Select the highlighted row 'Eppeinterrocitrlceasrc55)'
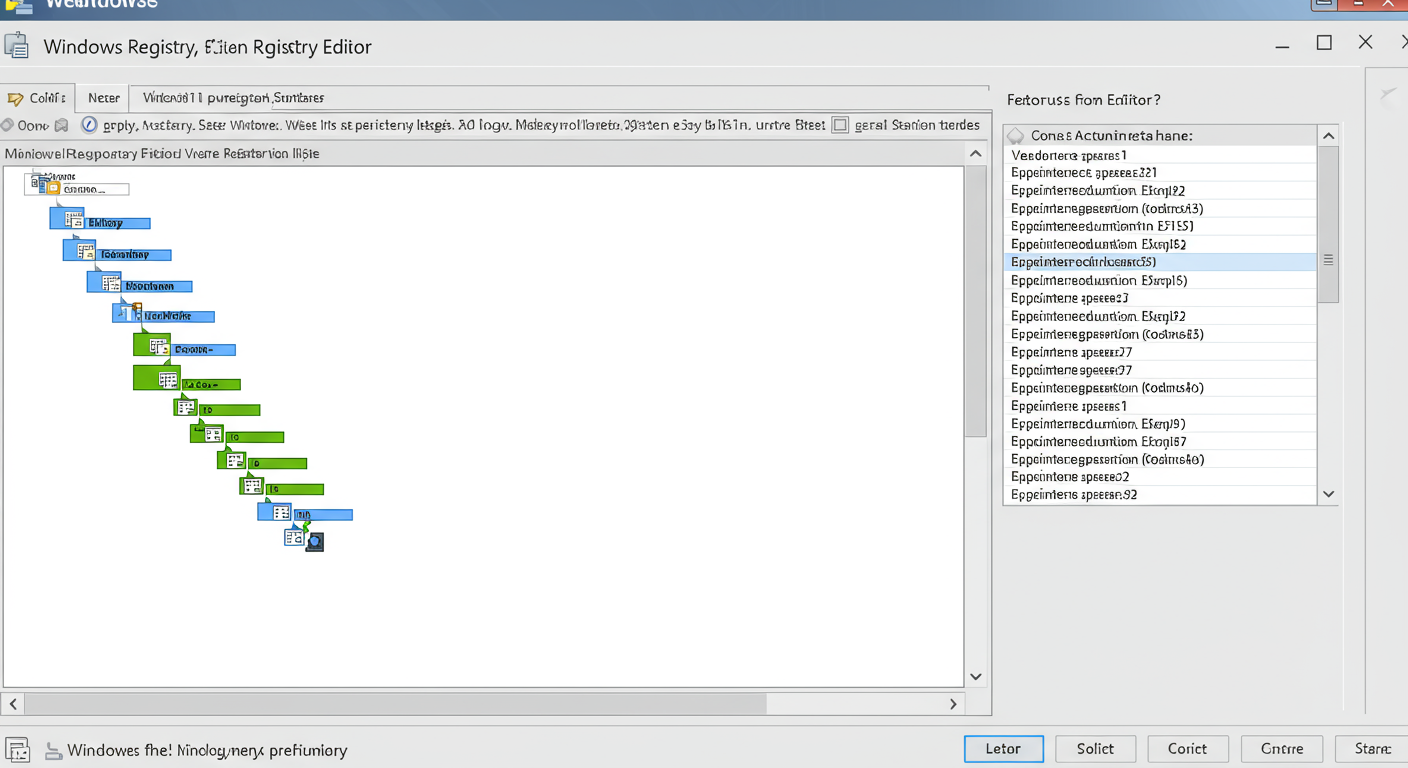The height and width of the screenshot is (768, 1408). point(1160,262)
